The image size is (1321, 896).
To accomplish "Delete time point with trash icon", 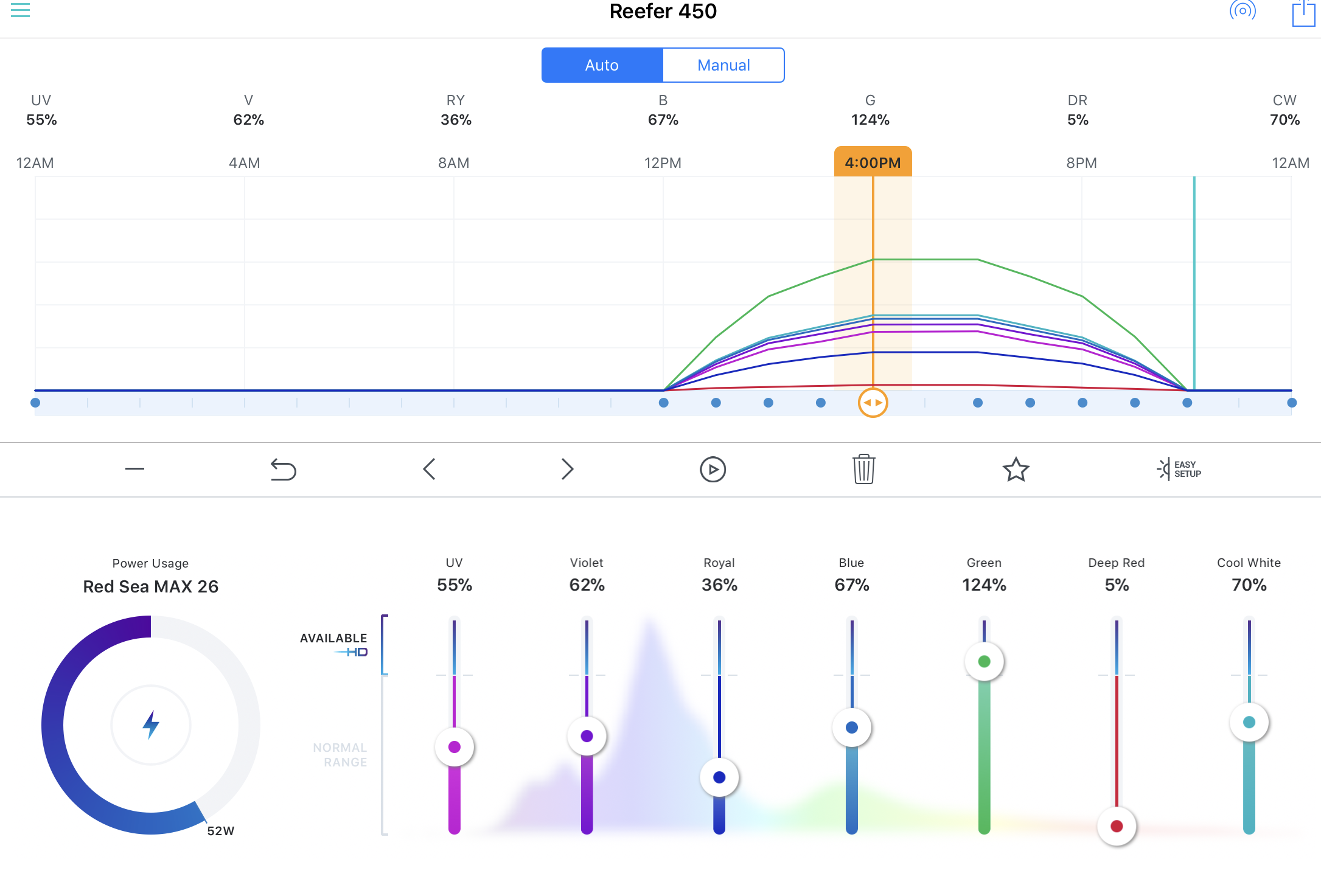I will [863, 469].
